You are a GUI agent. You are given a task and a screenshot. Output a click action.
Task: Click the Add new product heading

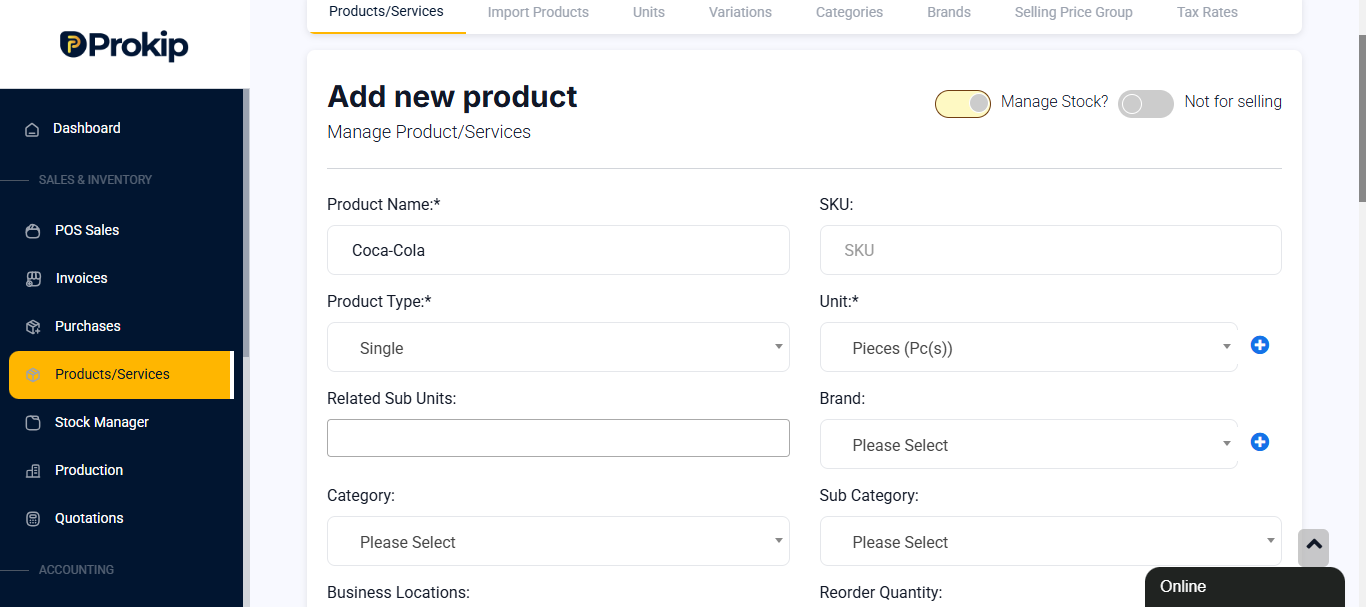point(452,96)
